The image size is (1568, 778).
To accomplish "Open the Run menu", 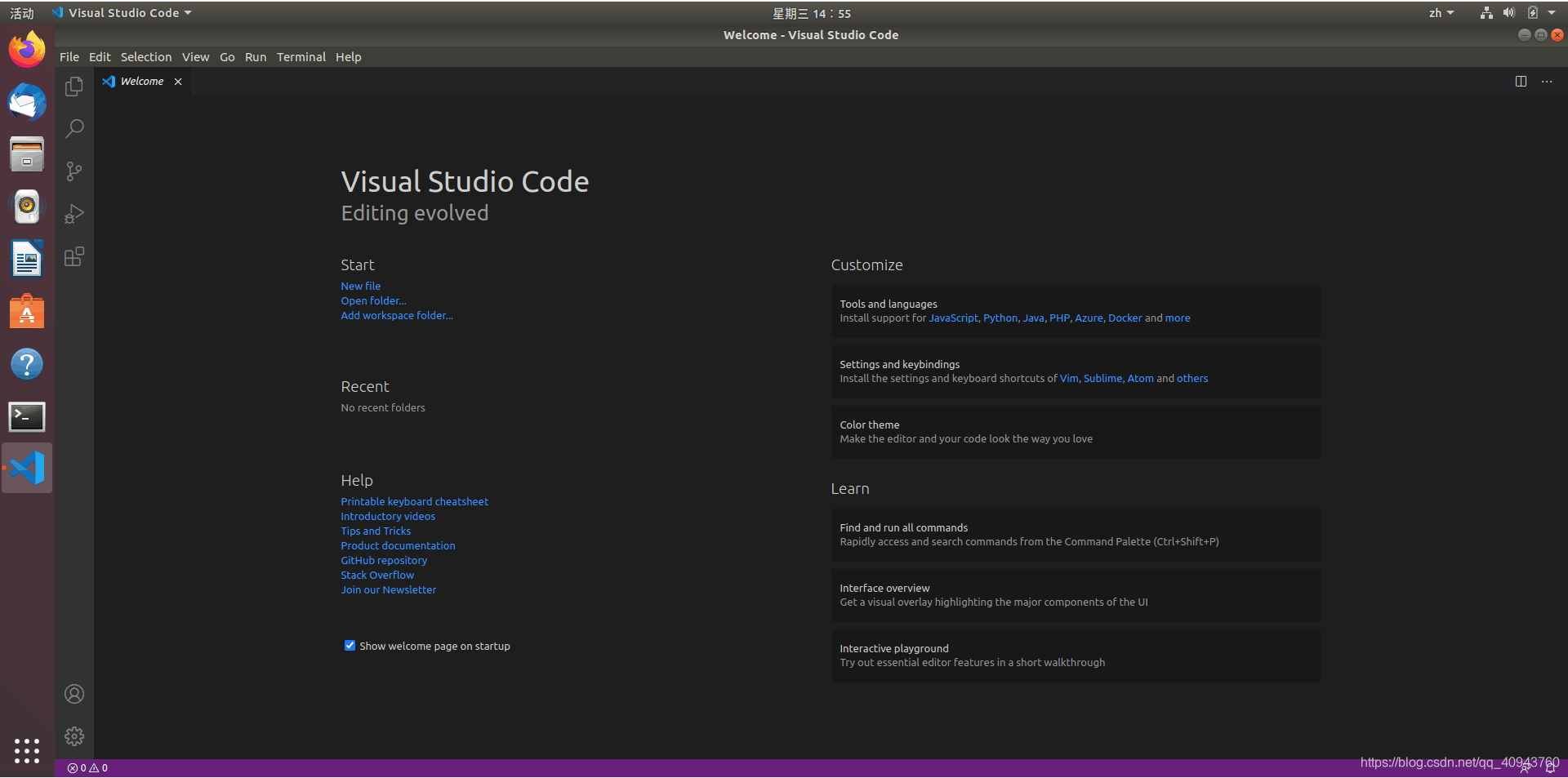I will pyautogui.click(x=256, y=57).
